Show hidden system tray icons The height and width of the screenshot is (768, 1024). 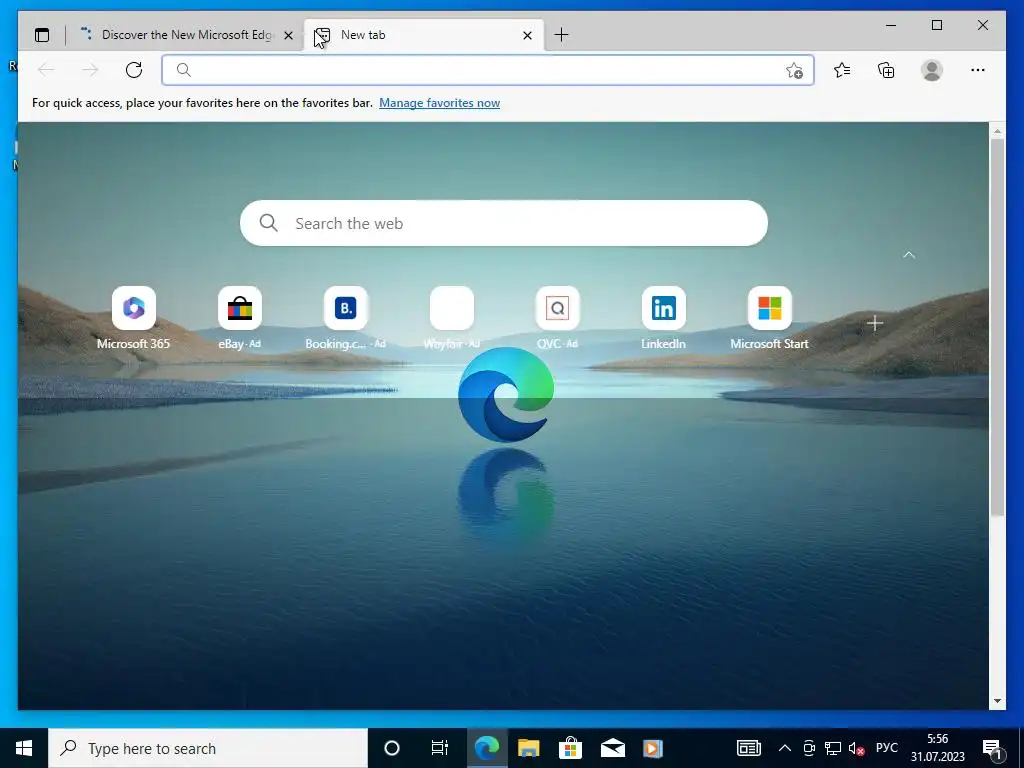tap(785, 748)
